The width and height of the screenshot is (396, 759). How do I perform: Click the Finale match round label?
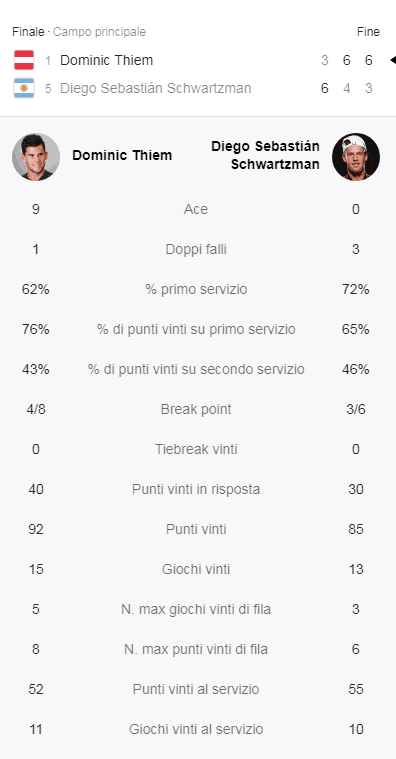click(28, 32)
